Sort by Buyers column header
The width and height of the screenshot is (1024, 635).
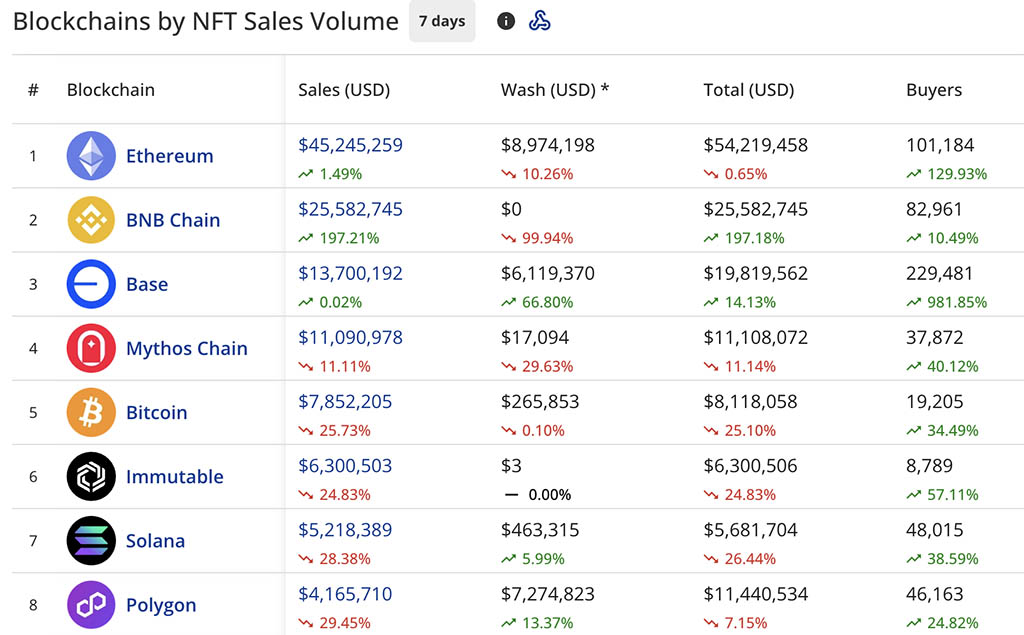coord(934,90)
